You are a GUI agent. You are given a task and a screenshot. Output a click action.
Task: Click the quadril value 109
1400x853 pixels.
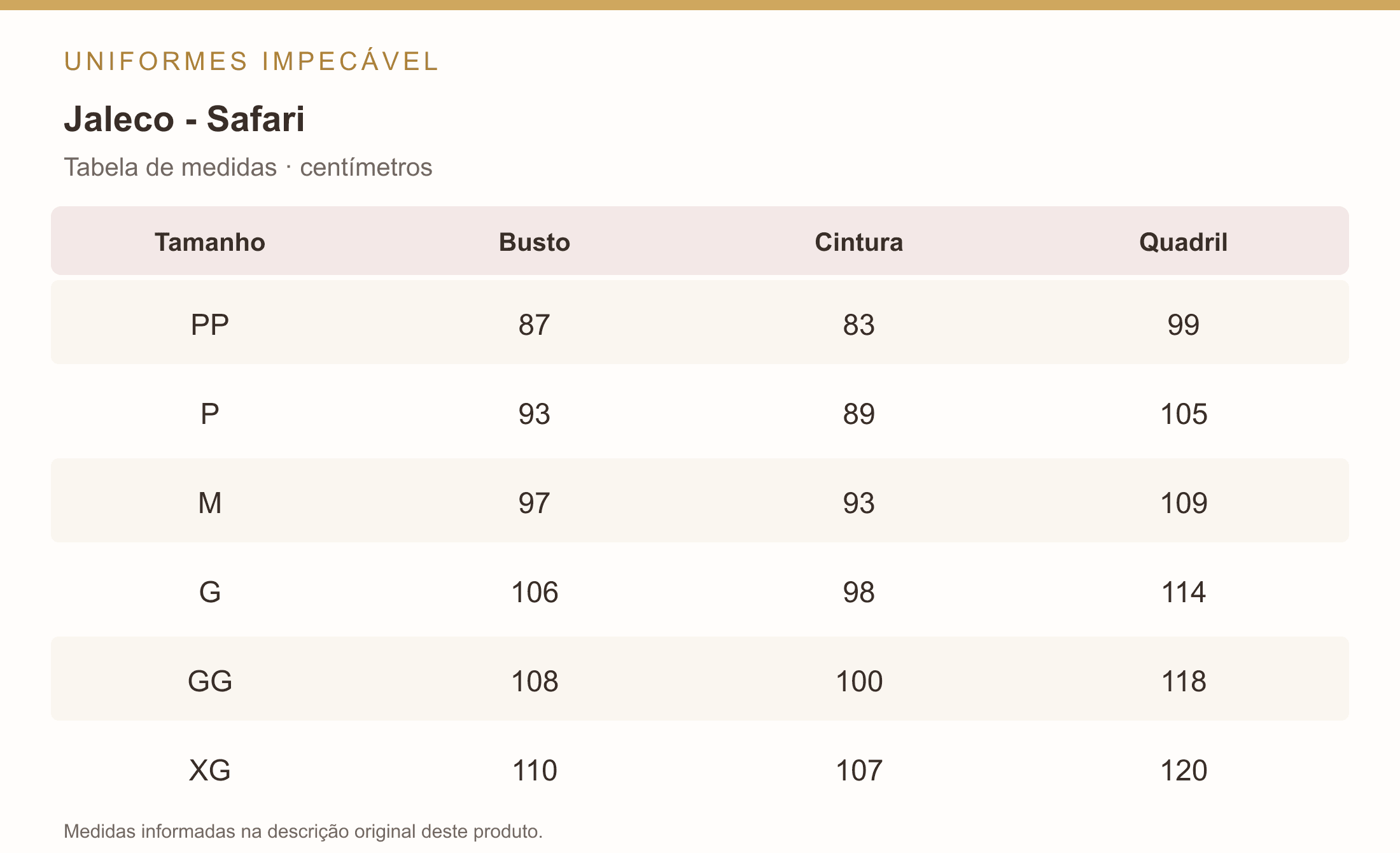point(1184,503)
